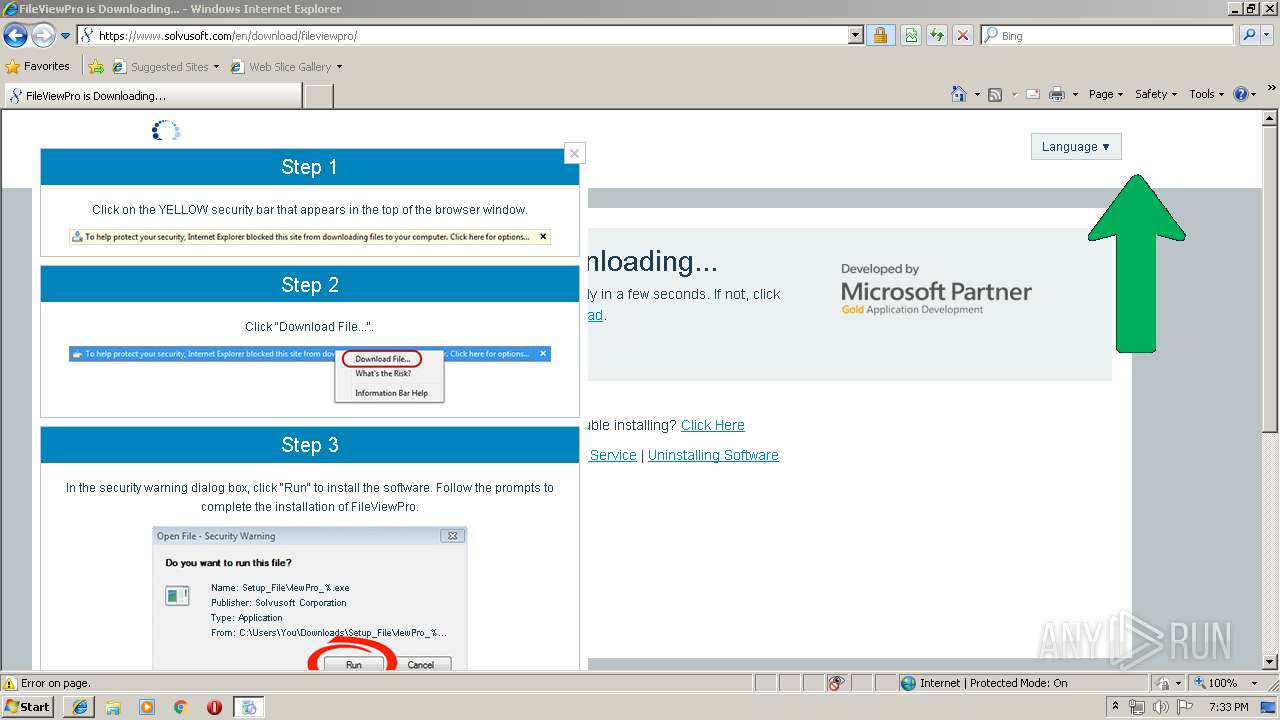The width and height of the screenshot is (1280, 720).
Task: Show hidden system tray icons
Action: 1116,706
